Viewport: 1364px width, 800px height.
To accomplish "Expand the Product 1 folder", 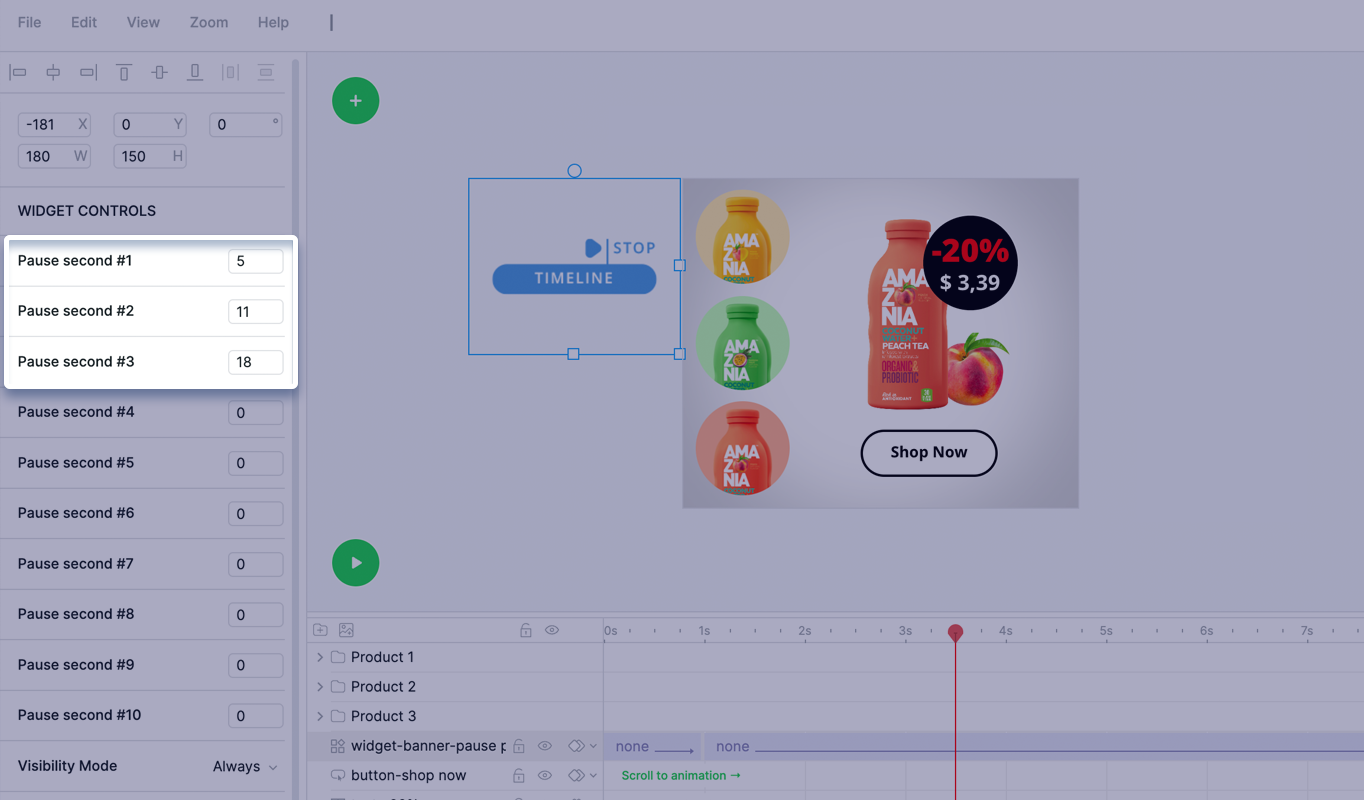I will (x=320, y=657).
